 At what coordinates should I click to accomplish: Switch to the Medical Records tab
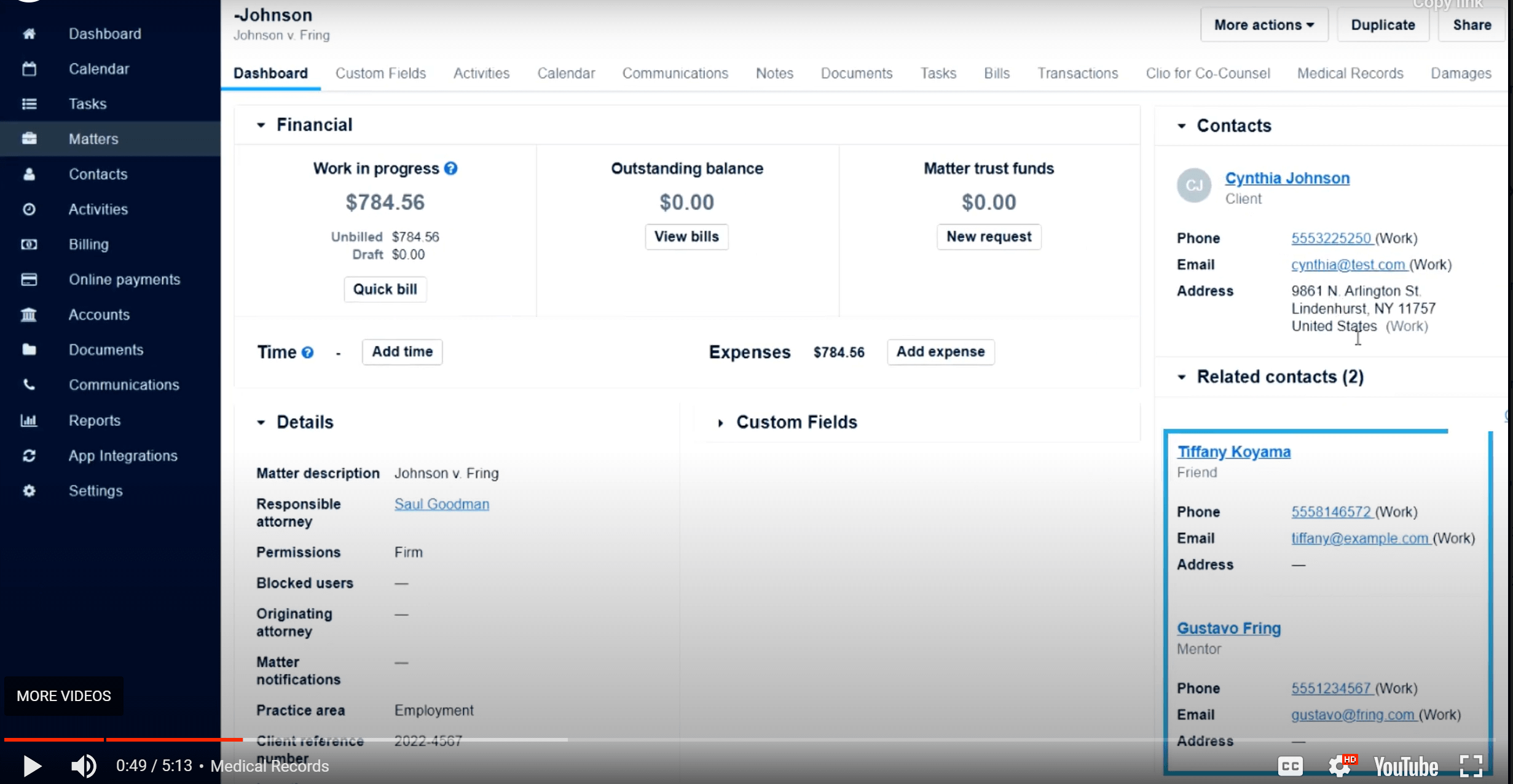pyautogui.click(x=1350, y=73)
